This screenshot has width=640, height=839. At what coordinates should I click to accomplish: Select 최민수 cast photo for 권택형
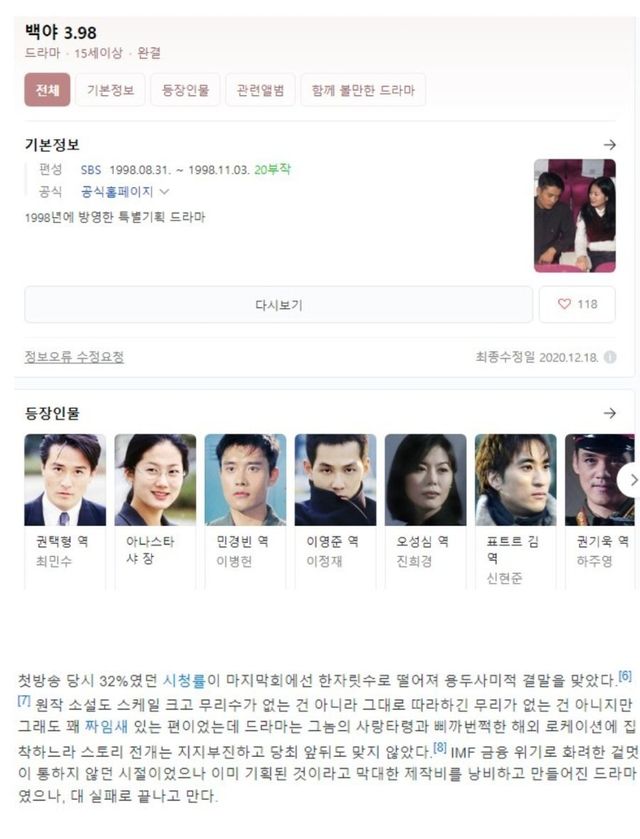[65, 480]
